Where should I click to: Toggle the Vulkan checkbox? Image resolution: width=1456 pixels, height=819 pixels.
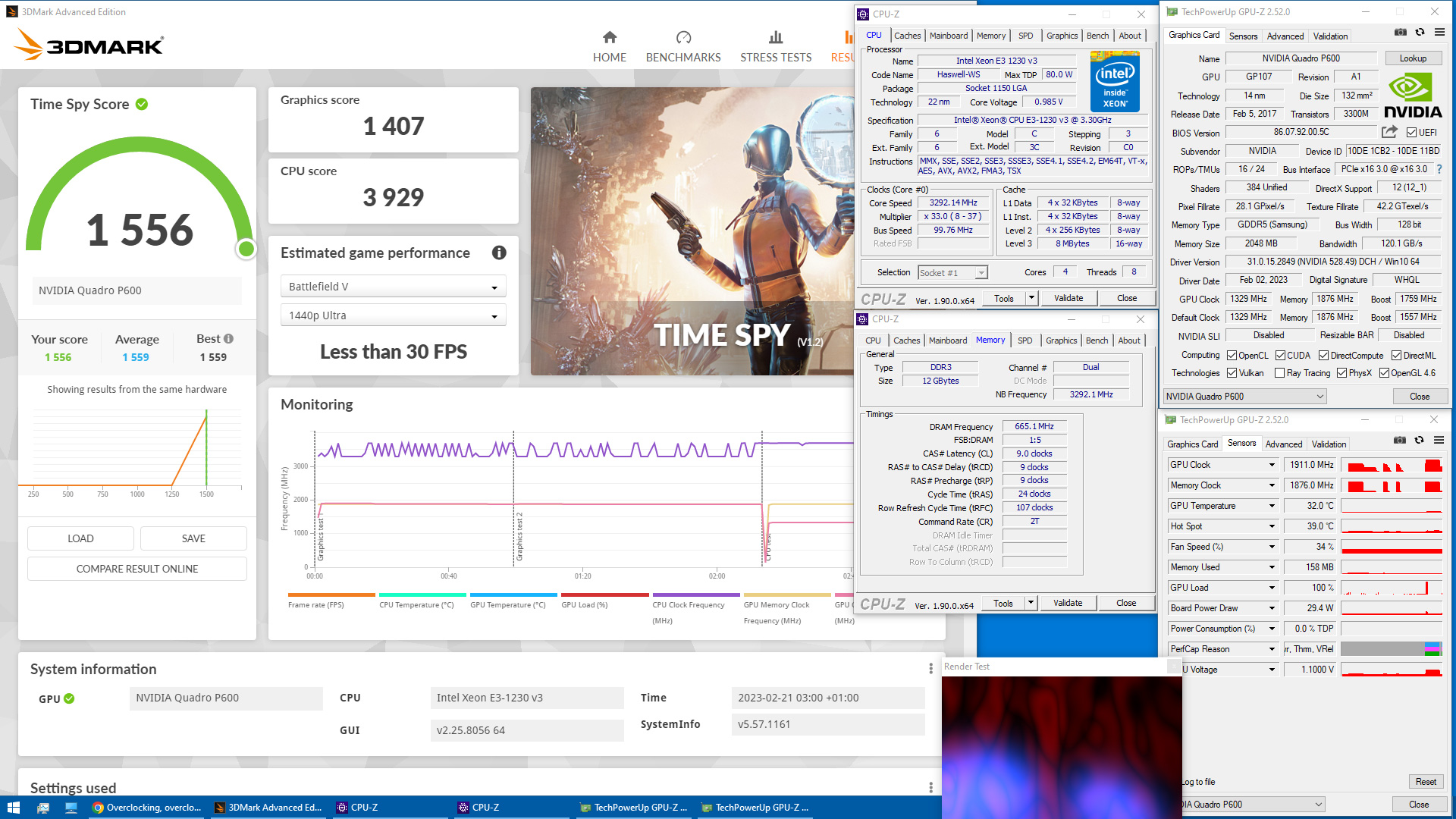1232,373
